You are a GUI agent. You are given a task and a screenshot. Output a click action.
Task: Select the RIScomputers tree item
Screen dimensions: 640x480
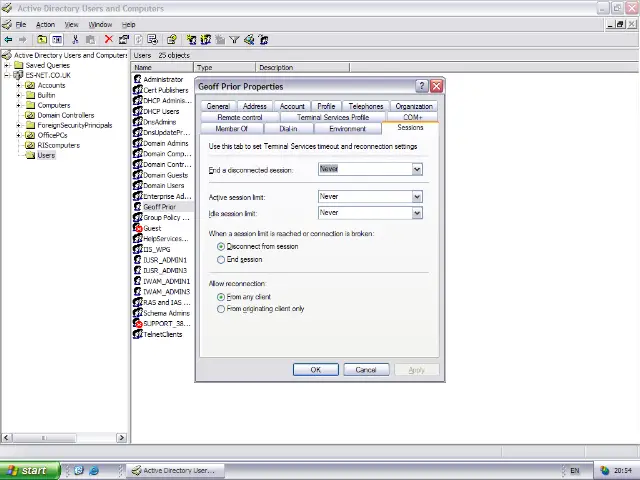[x=59, y=145]
